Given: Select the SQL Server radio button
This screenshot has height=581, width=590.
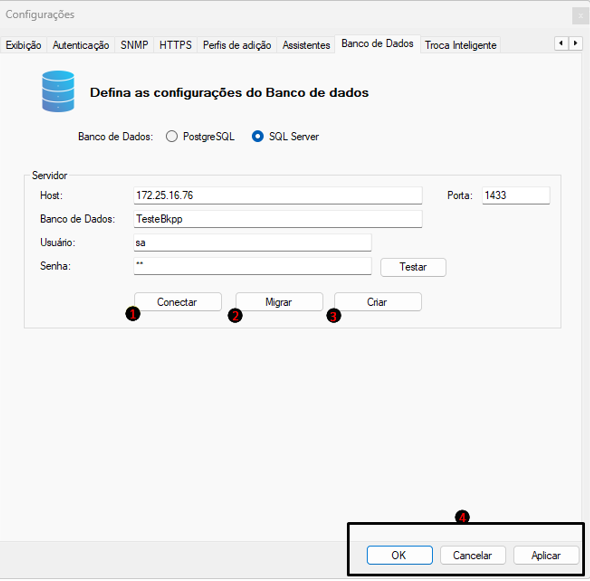Looking at the screenshot, I should tap(258, 136).
